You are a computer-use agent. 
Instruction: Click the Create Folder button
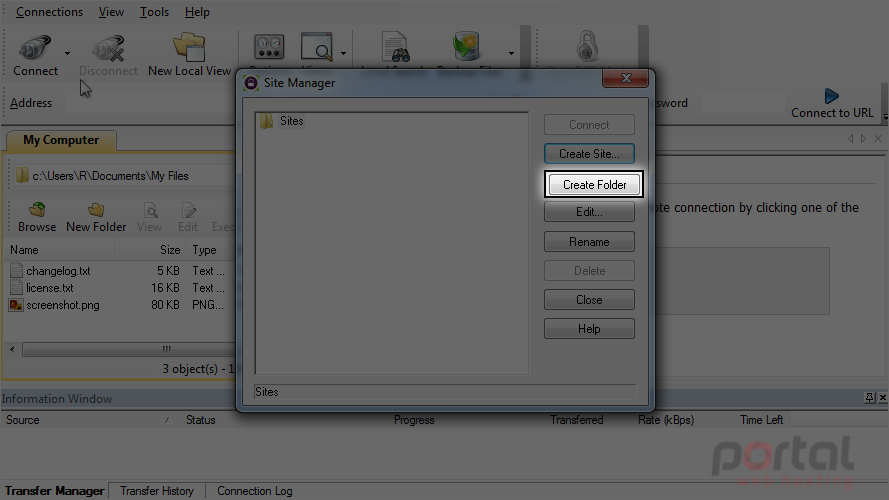(x=594, y=185)
